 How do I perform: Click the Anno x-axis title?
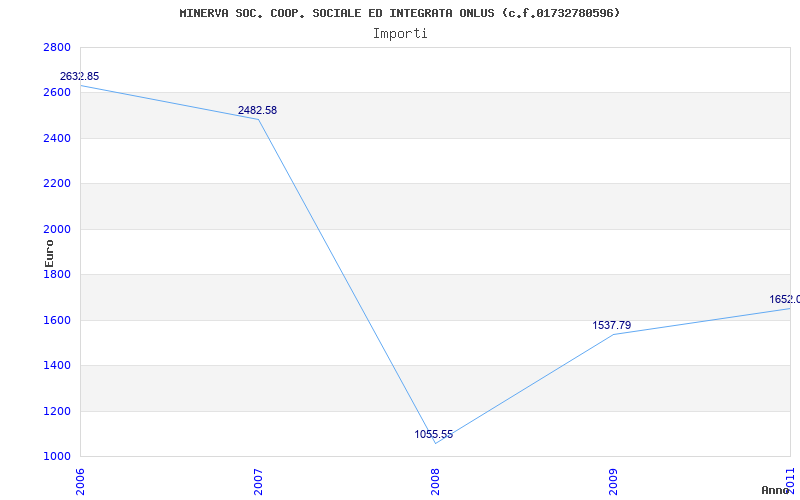click(x=776, y=490)
